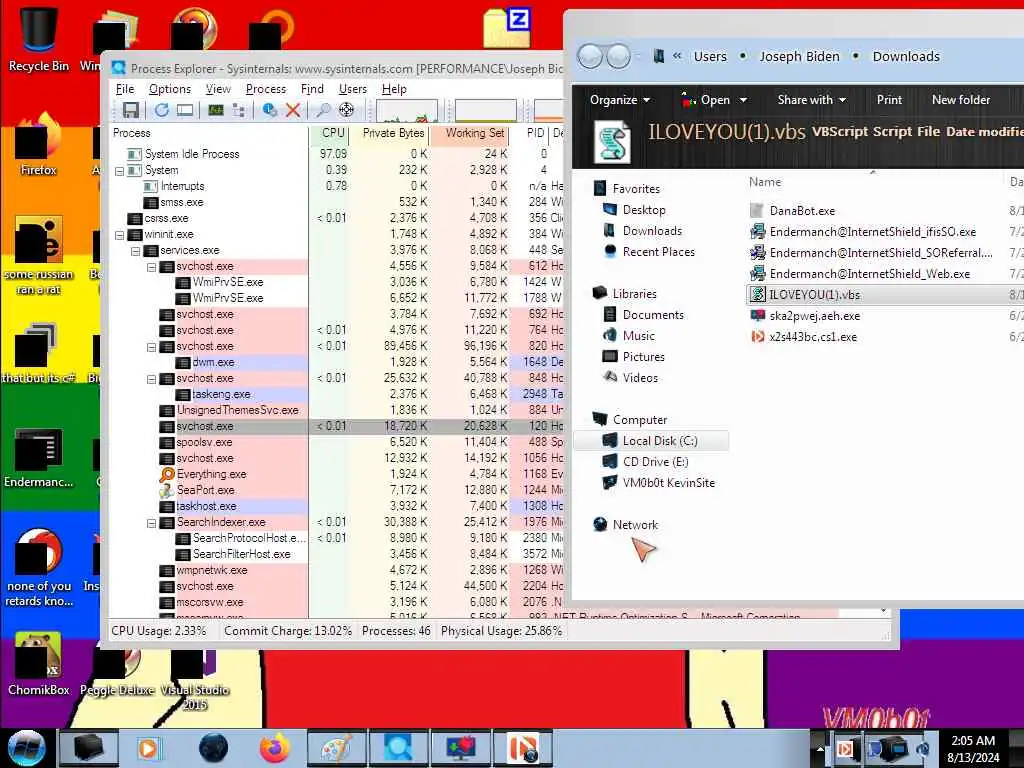Collapse the SearchIndexer.exe tree node
This screenshot has width=1024, height=768.
(152, 522)
